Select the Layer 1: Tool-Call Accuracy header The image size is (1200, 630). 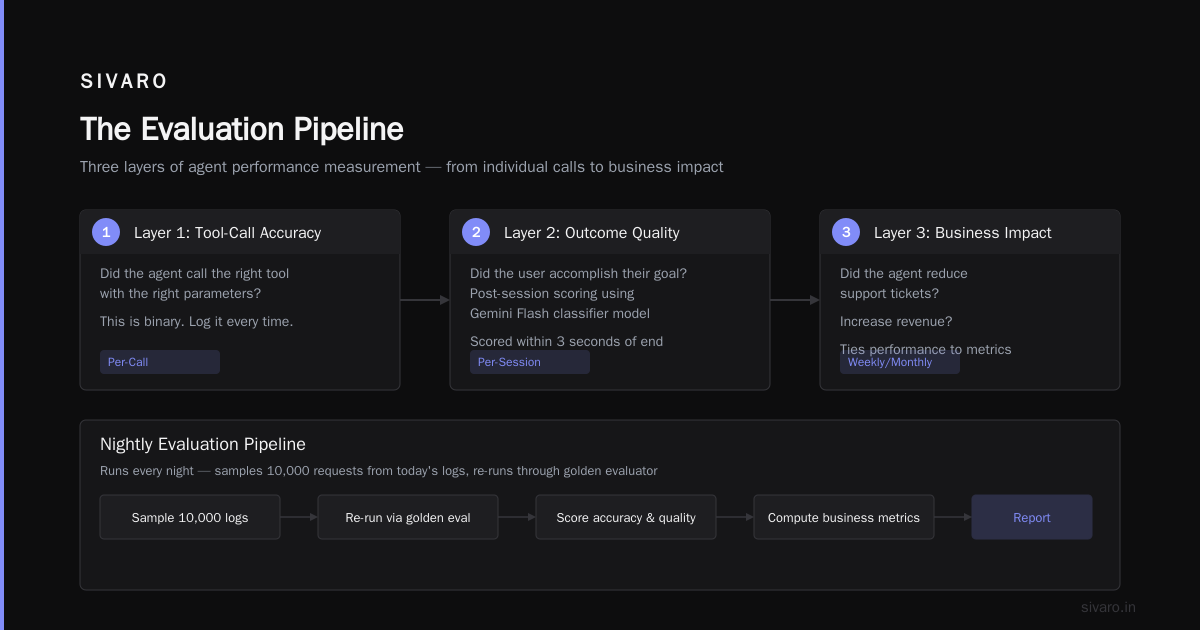(x=240, y=232)
